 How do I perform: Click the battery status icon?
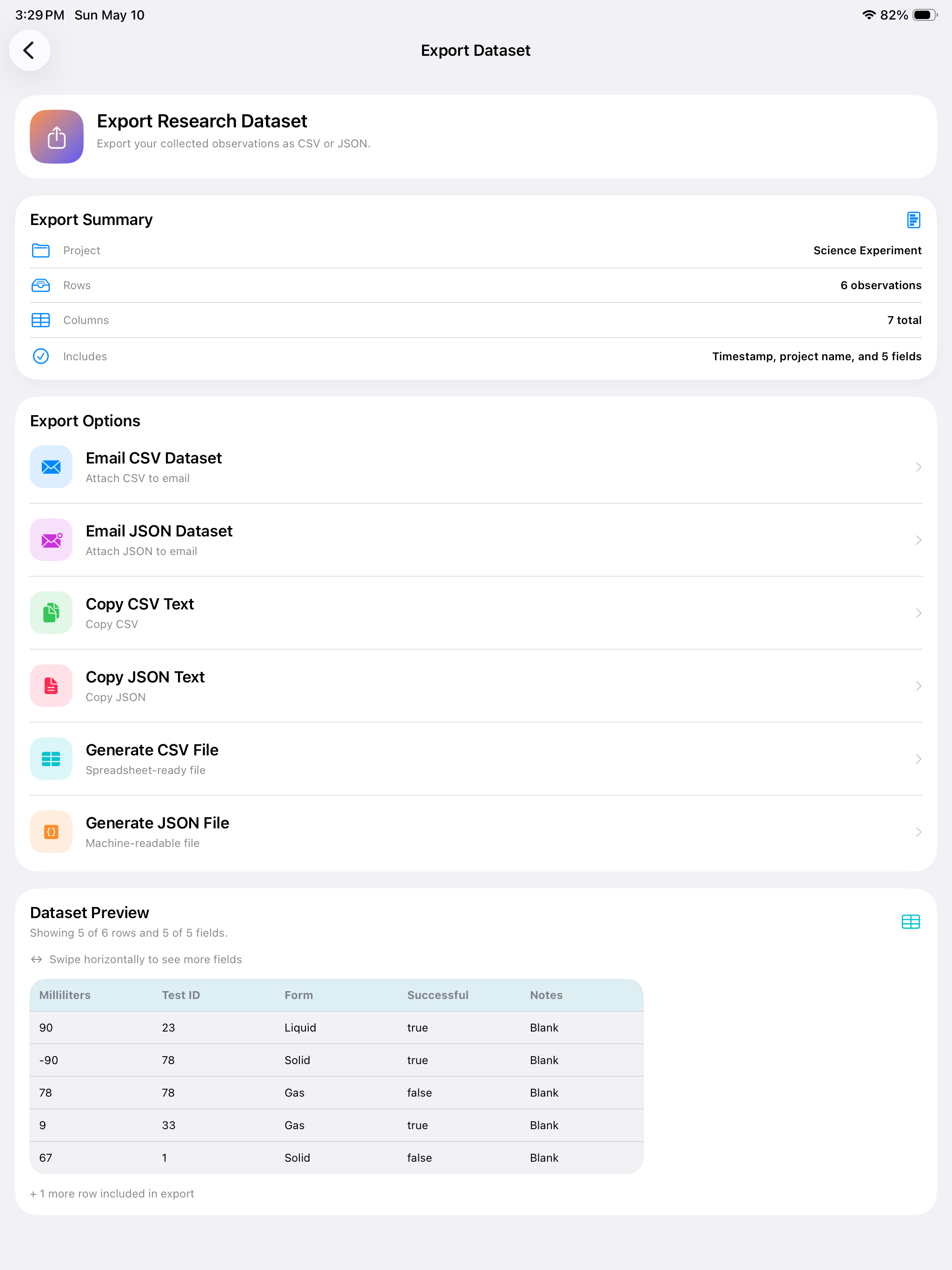pyautogui.click(x=925, y=15)
